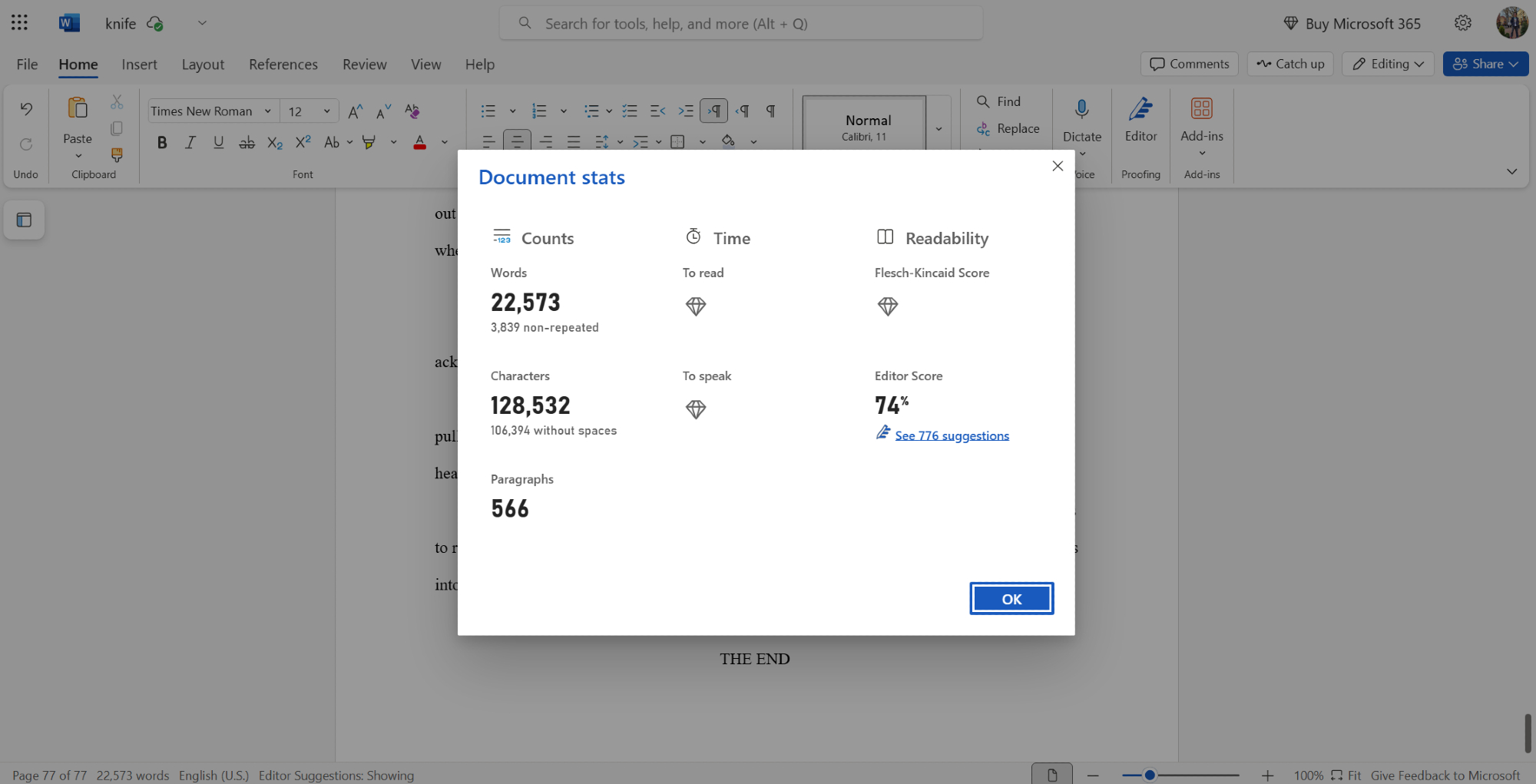Toggle Bold formatting
This screenshot has width=1536, height=784.
[162, 142]
